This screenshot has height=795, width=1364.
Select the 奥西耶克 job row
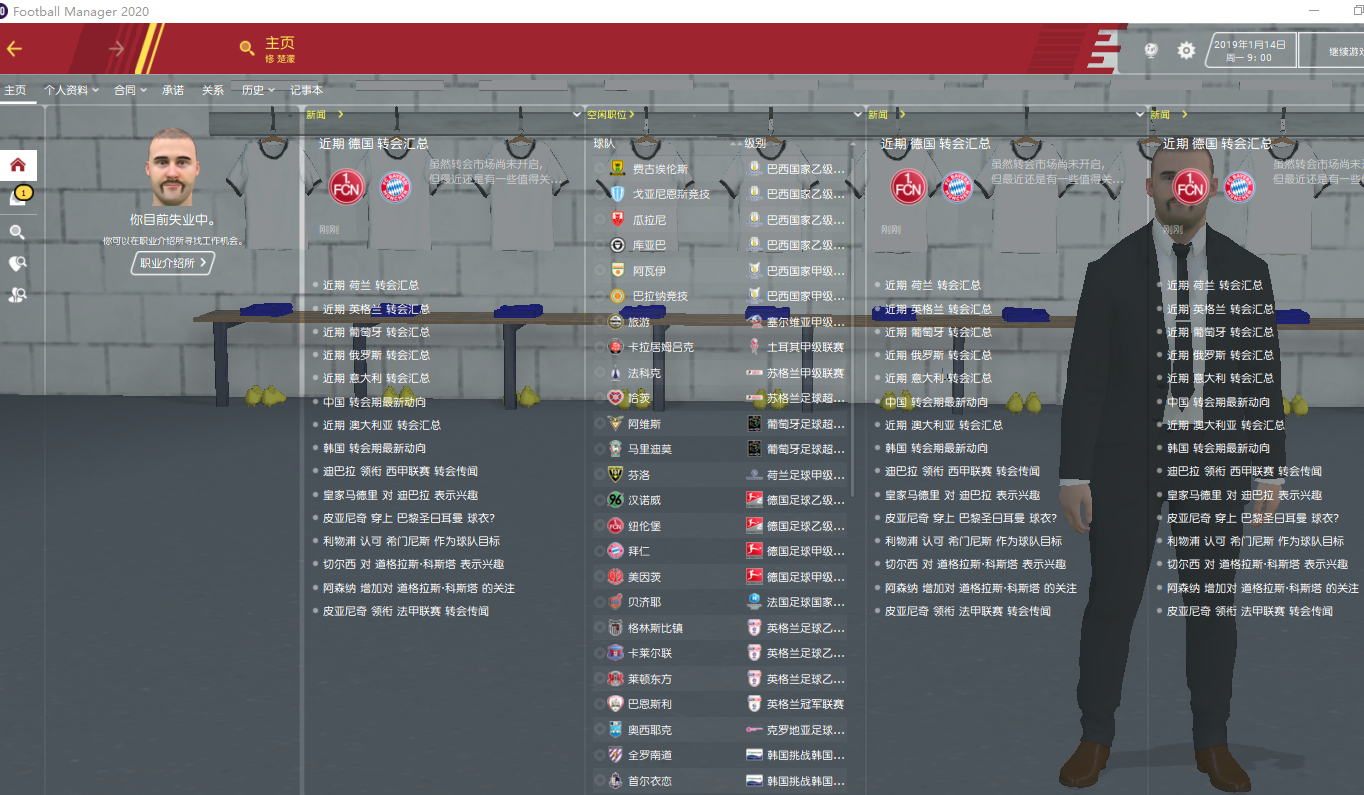tap(720, 730)
